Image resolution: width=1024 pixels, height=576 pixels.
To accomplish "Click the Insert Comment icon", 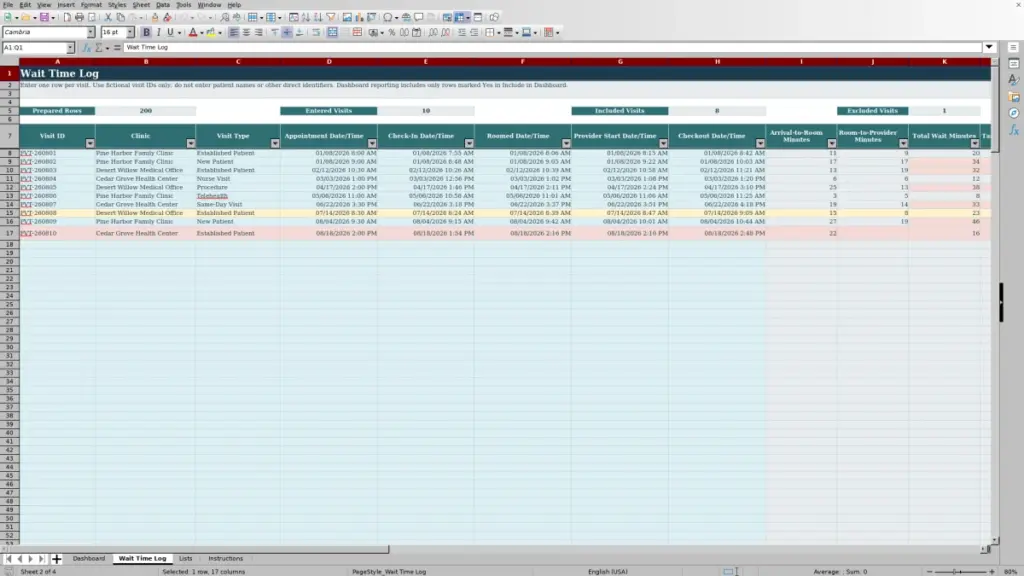I will (x=419, y=17).
